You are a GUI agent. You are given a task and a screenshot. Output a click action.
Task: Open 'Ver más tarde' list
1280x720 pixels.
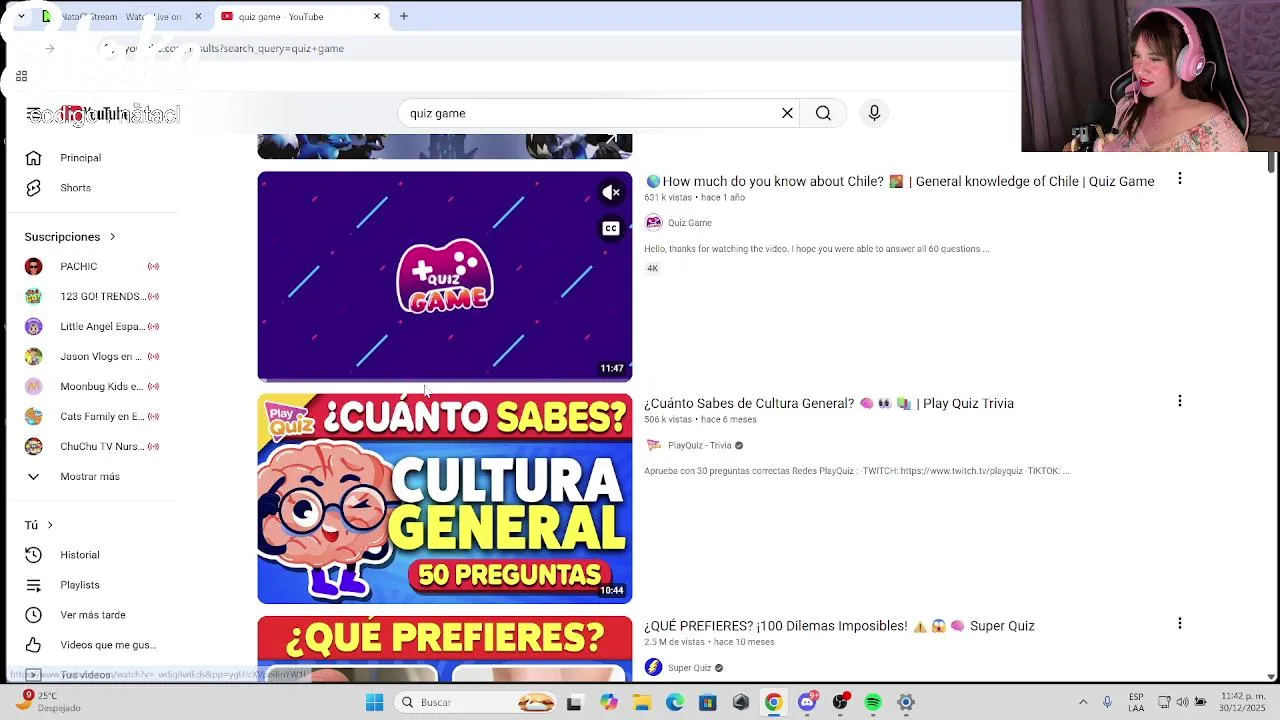[x=92, y=615]
